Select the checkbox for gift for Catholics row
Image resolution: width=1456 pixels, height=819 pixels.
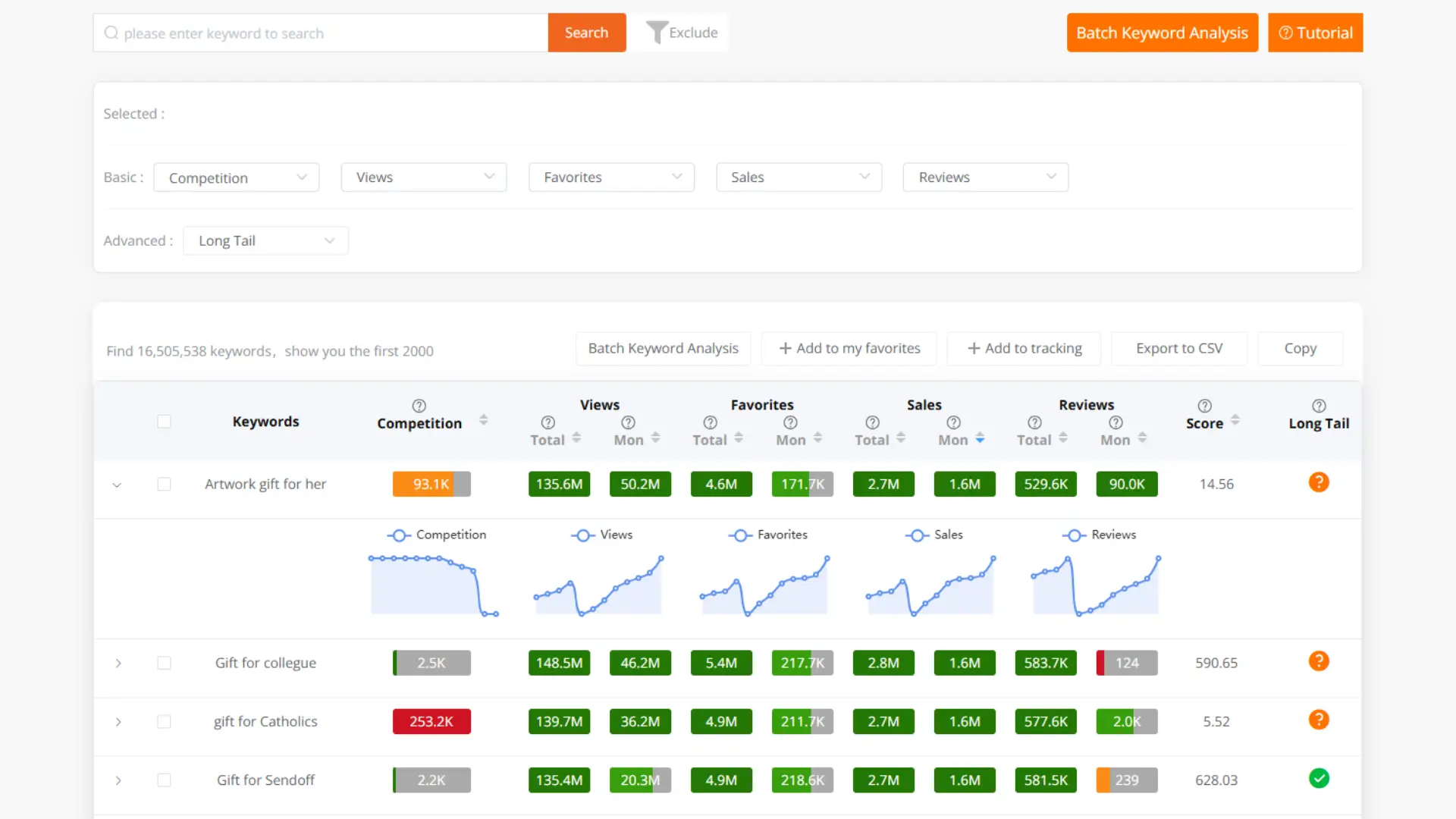(x=164, y=721)
